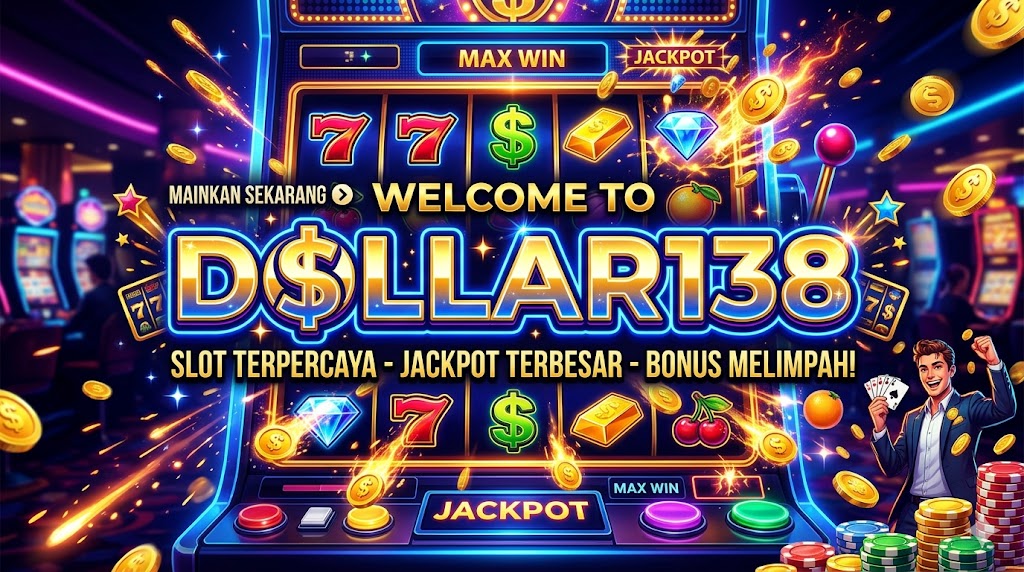Click the gold bar on the top reel row
The height and width of the screenshot is (572, 1024).
(598, 135)
